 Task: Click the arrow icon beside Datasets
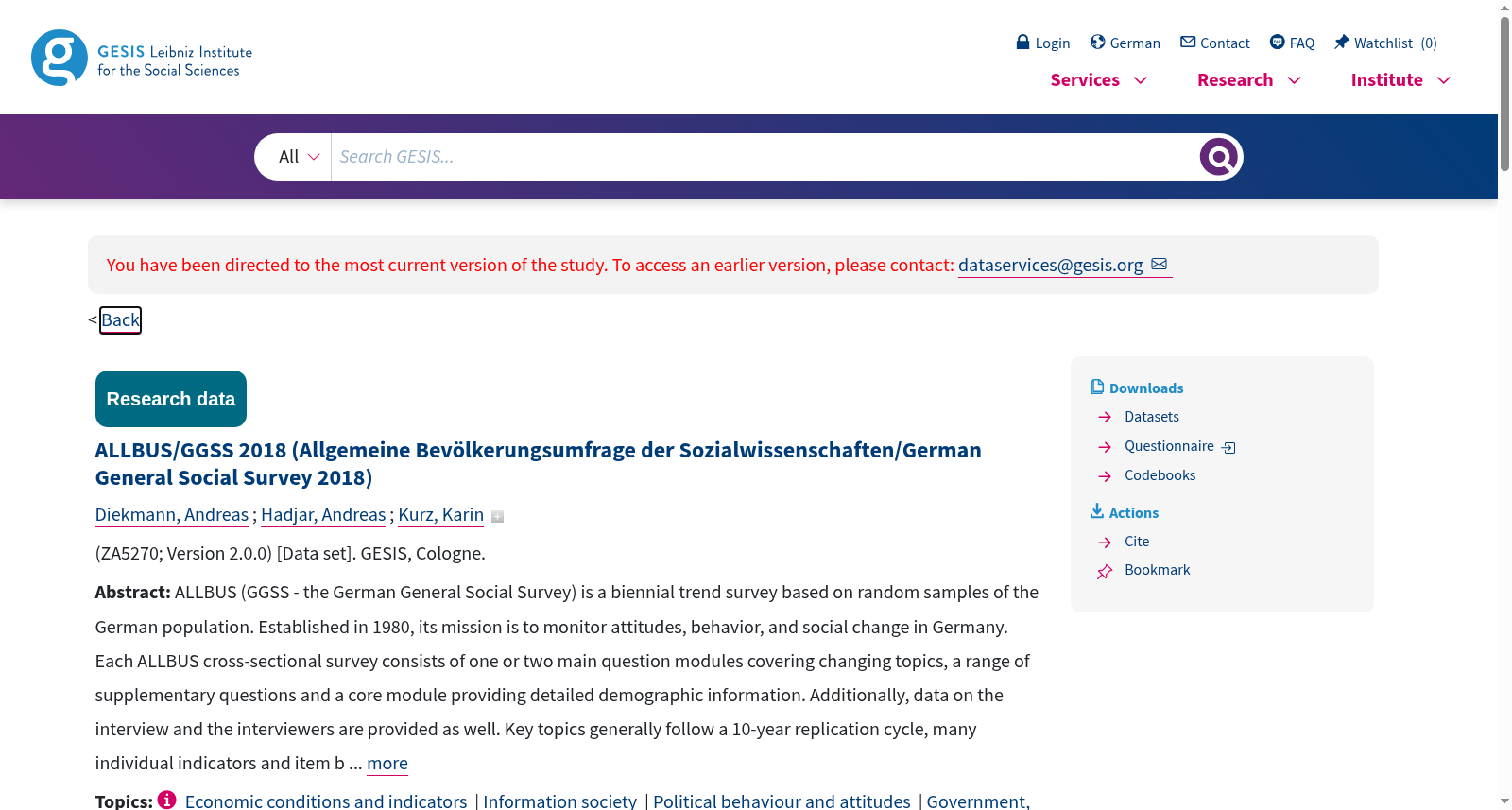click(x=1105, y=417)
